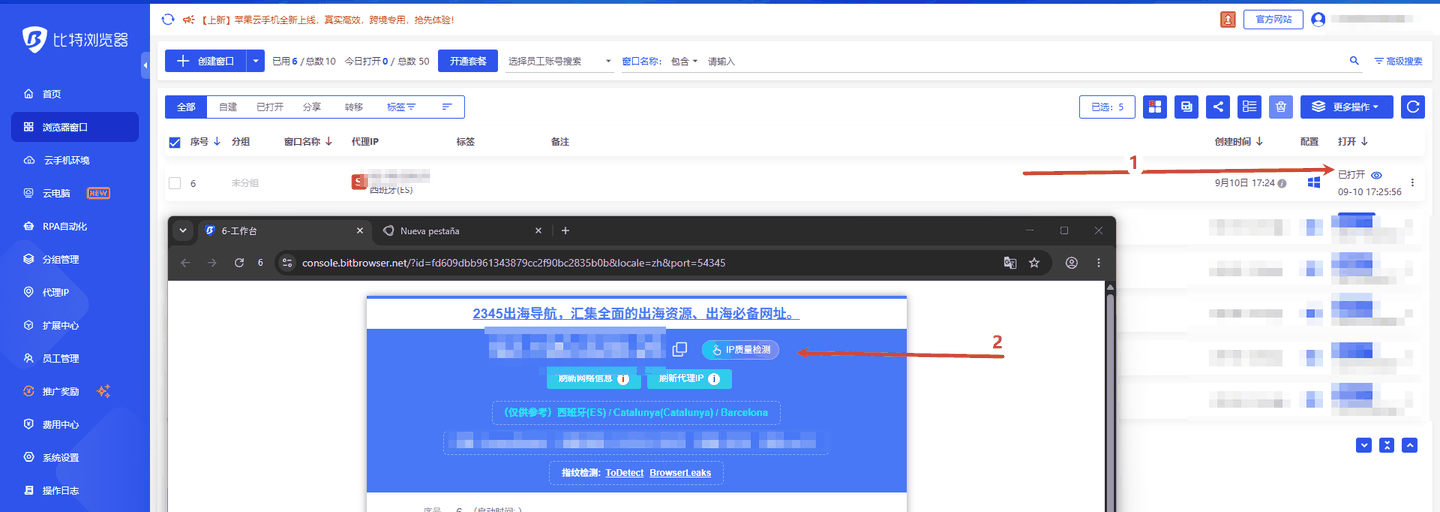Click the 开通套餐 button
This screenshot has height=512, width=1440.
point(468,61)
